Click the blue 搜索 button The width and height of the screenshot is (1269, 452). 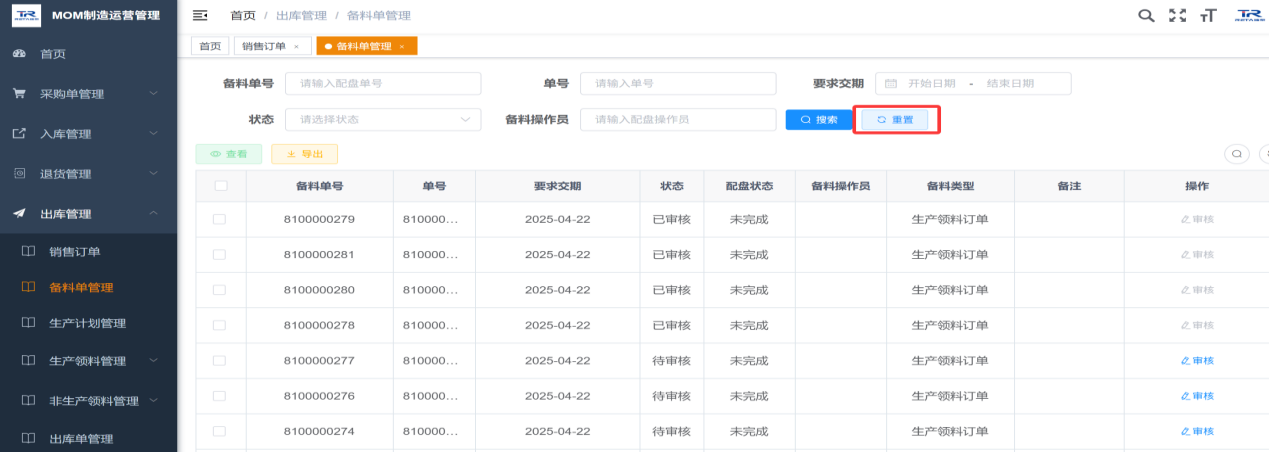click(818, 120)
